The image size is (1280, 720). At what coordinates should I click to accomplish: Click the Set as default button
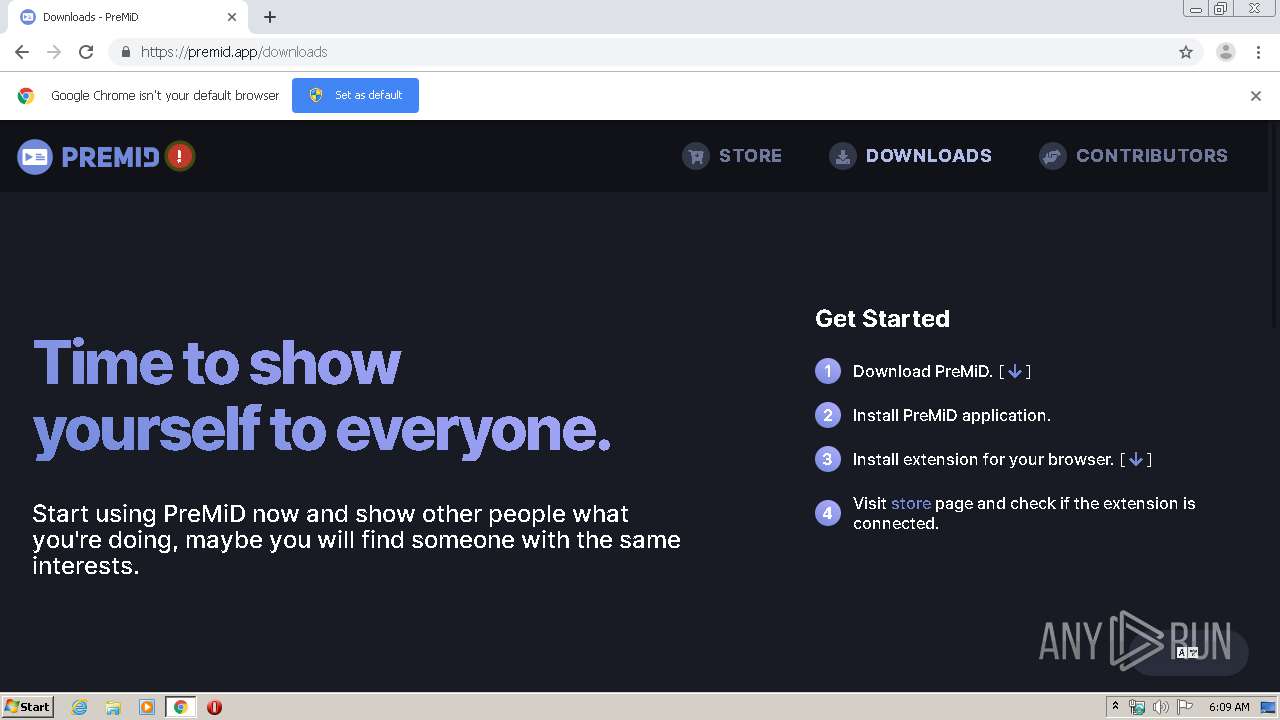tap(355, 95)
